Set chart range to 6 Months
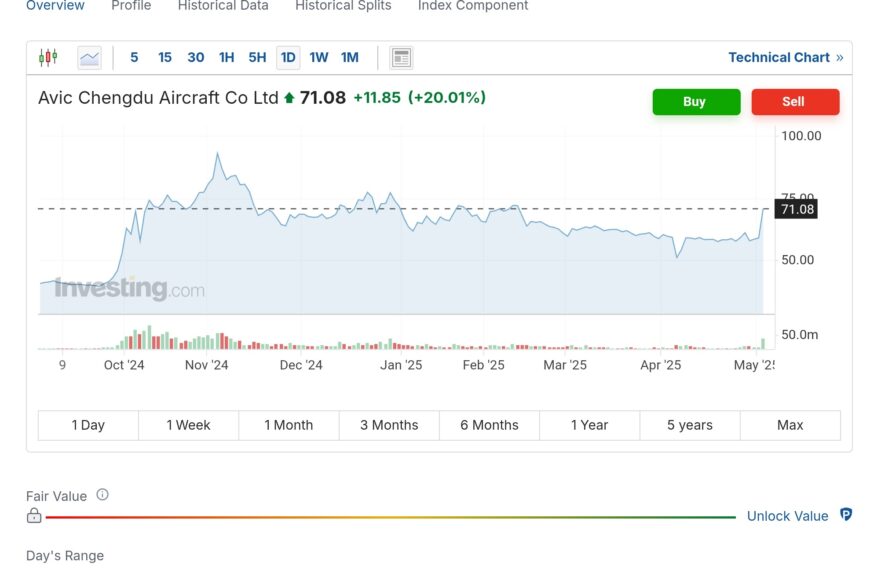The height and width of the screenshot is (570, 870). point(489,425)
